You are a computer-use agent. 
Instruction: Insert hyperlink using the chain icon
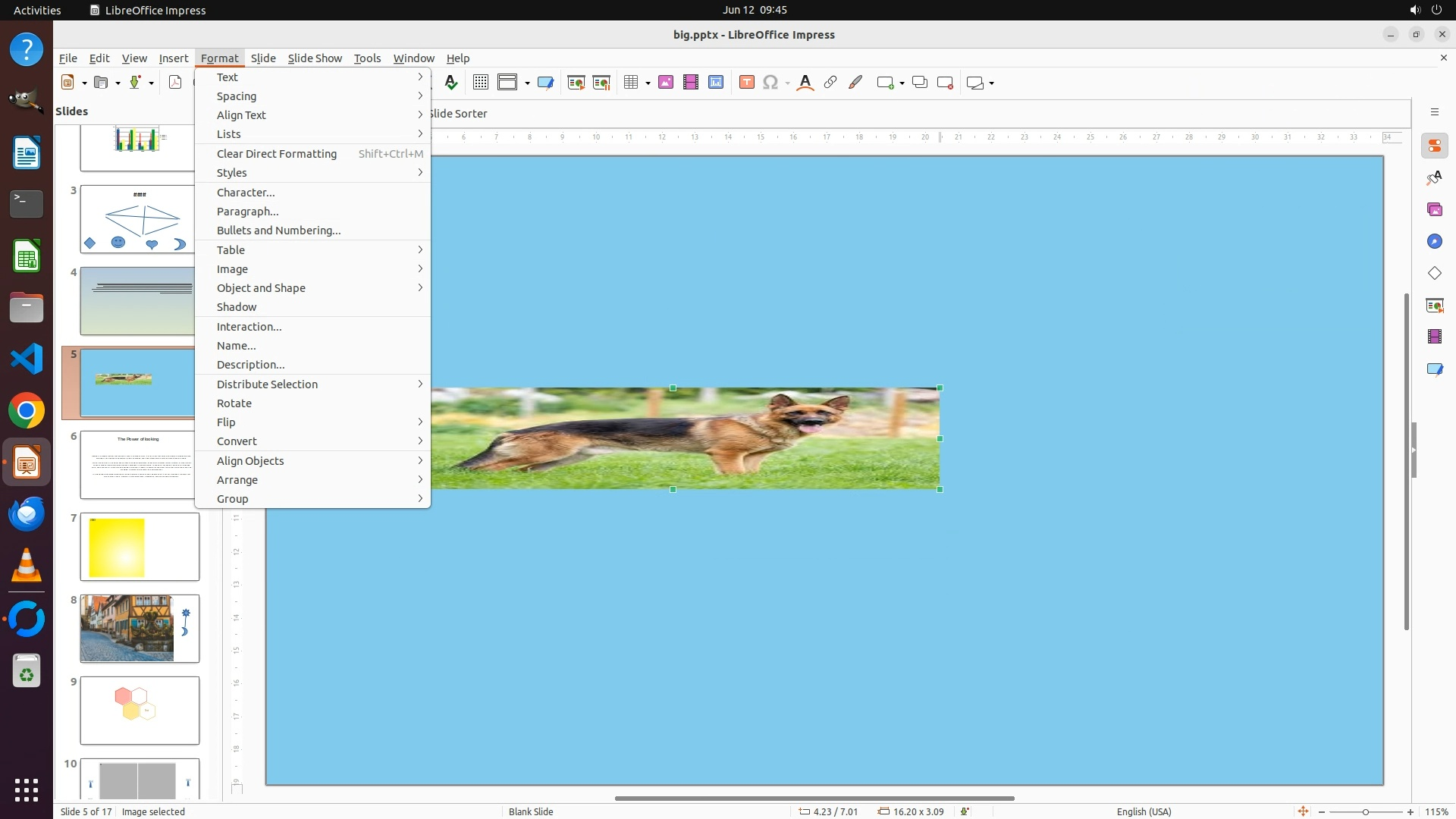point(830,83)
